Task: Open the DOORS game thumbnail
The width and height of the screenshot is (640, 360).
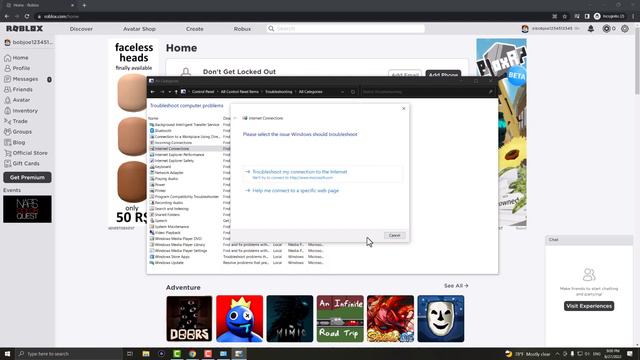Action: click(x=189, y=319)
